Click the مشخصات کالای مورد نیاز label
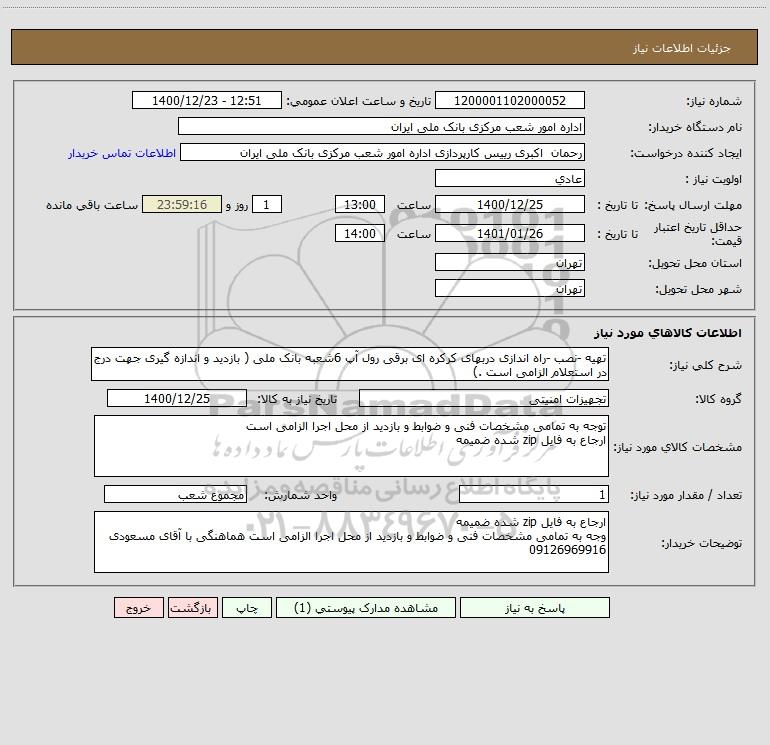This screenshot has width=770, height=745. [678, 447]
